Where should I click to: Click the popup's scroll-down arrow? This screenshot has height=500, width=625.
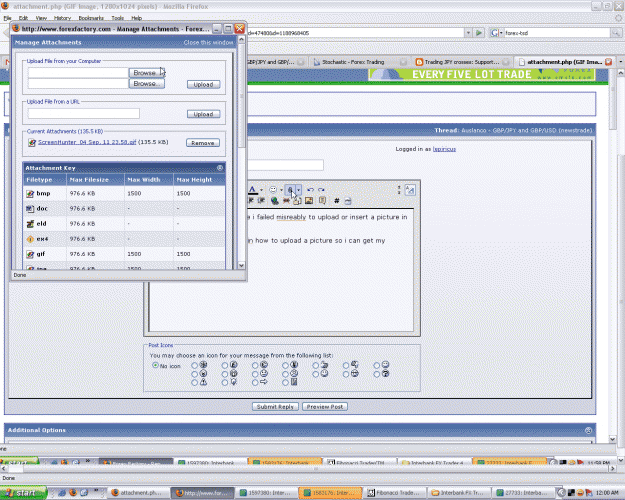pyautogui.click(x=241, y=265)
